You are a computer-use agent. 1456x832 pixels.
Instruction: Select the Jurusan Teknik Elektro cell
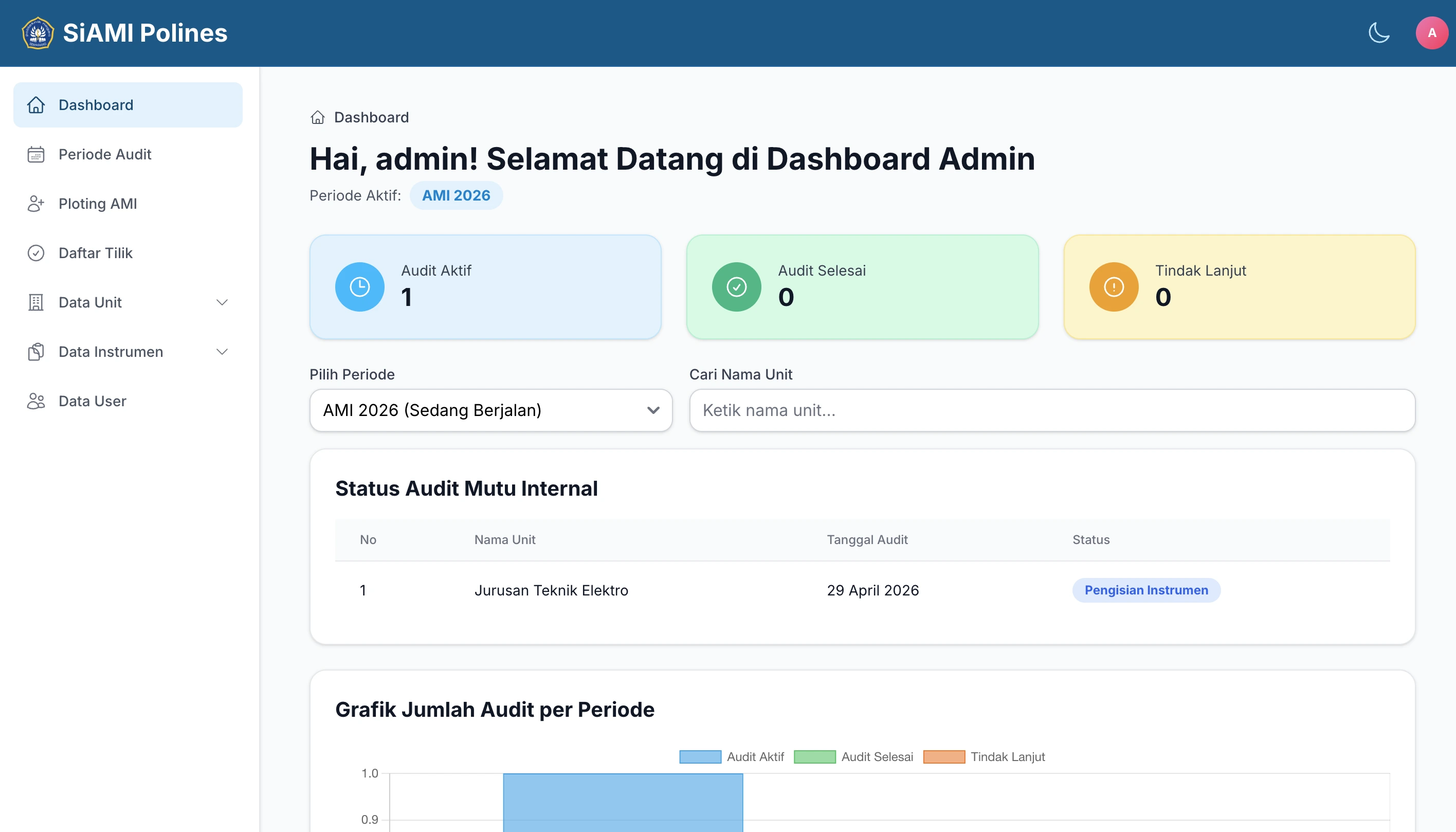551,590
